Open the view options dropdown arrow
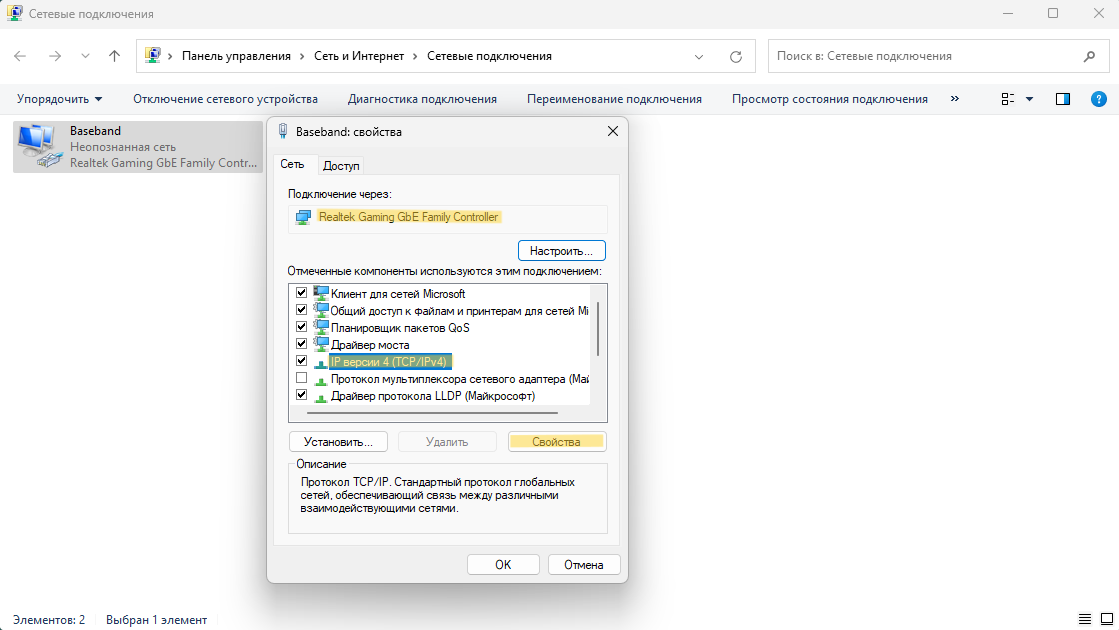This screenshot has width=1119, height=630. pos(1030,99)
